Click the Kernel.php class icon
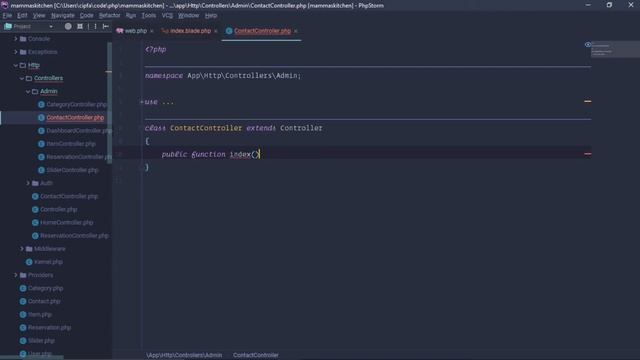Screen dimensions: 640x360 click(x=29, y=262)
